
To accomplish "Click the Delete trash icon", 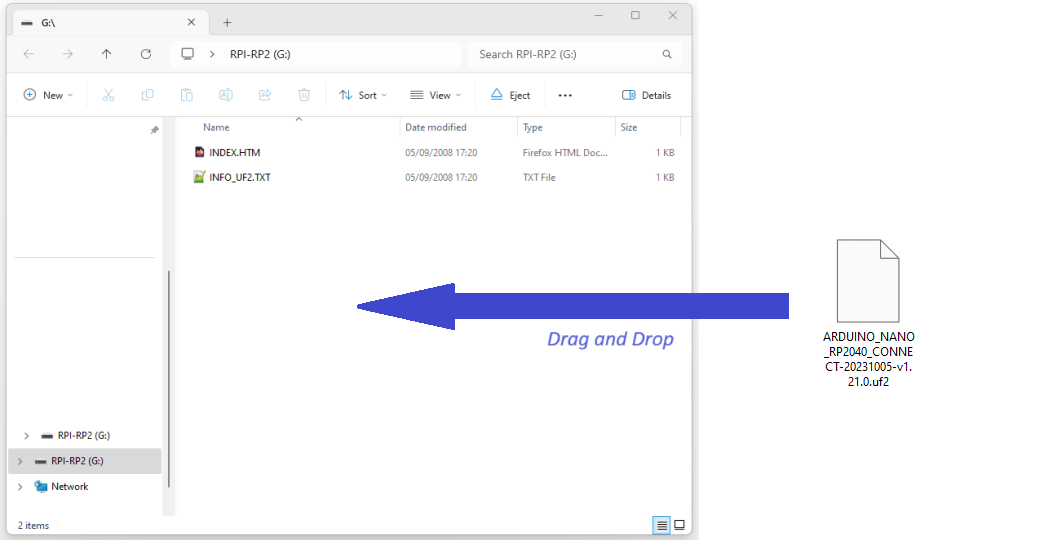I will 304,95.
